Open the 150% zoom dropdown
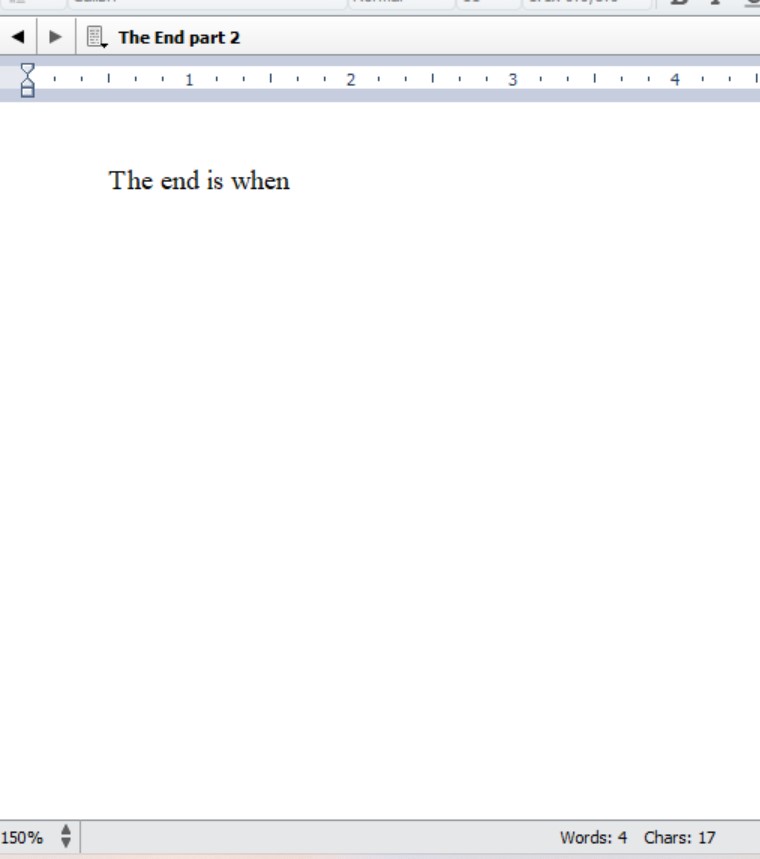This screenshot has height=859, width=760. pyautogui.click(x=22, y=838)
